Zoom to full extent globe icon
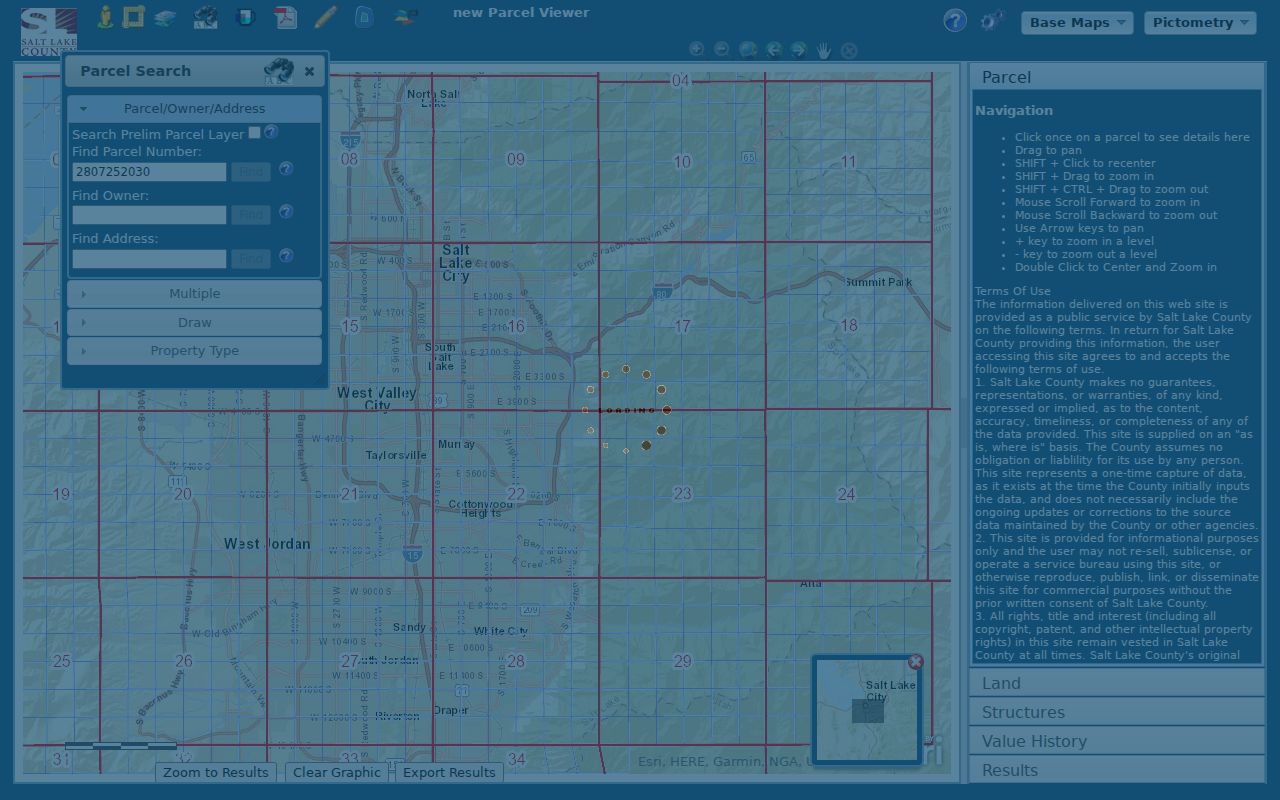 click(748, 50)
